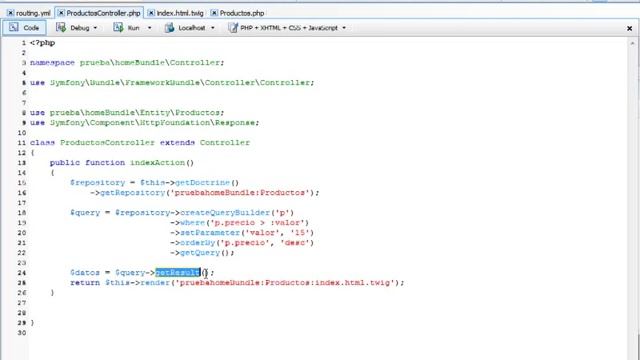Click the 'where' method on line 19

(192, 222)
